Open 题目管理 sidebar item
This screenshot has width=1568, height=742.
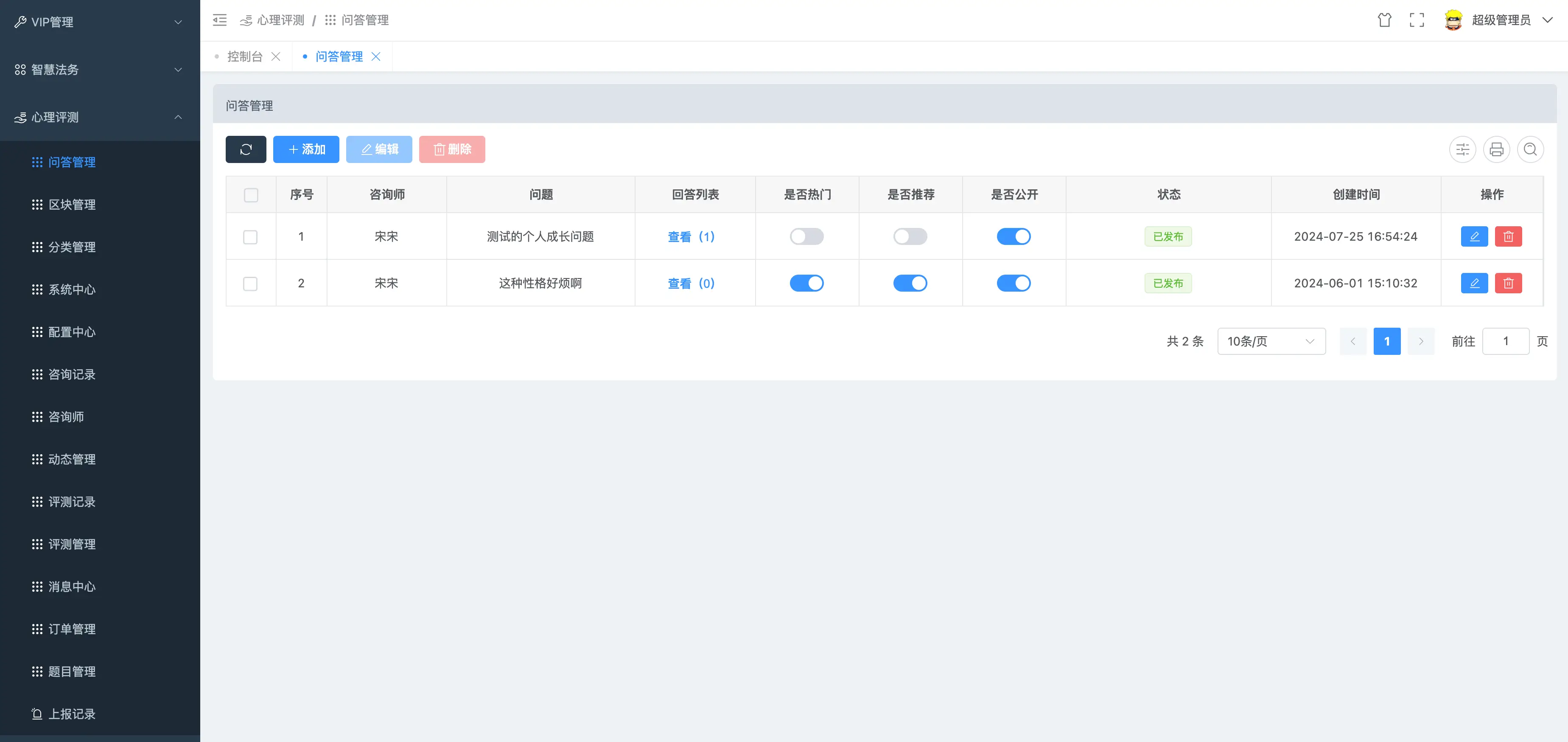(100, 672)
